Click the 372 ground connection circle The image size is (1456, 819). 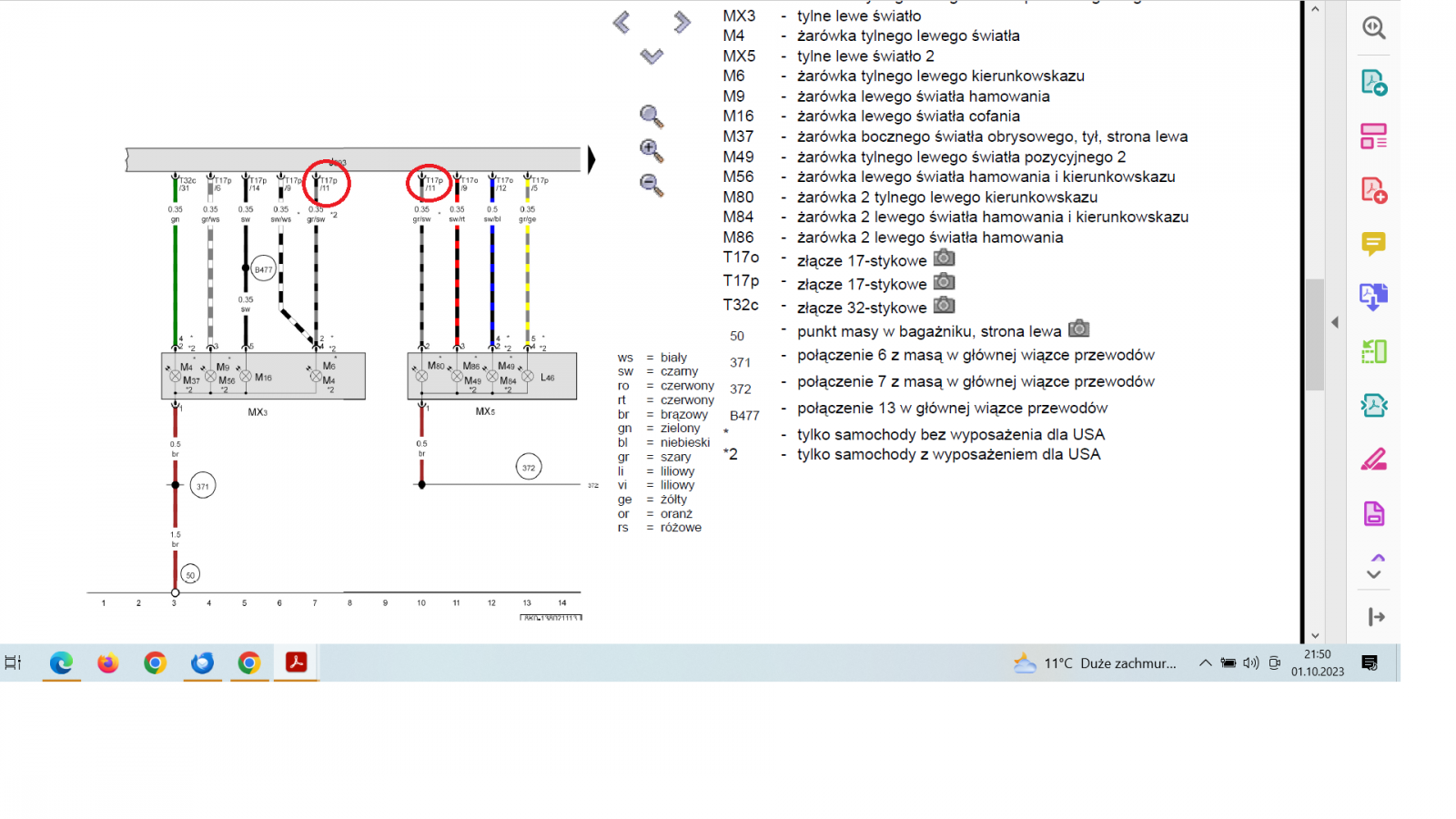pos(529,468)
